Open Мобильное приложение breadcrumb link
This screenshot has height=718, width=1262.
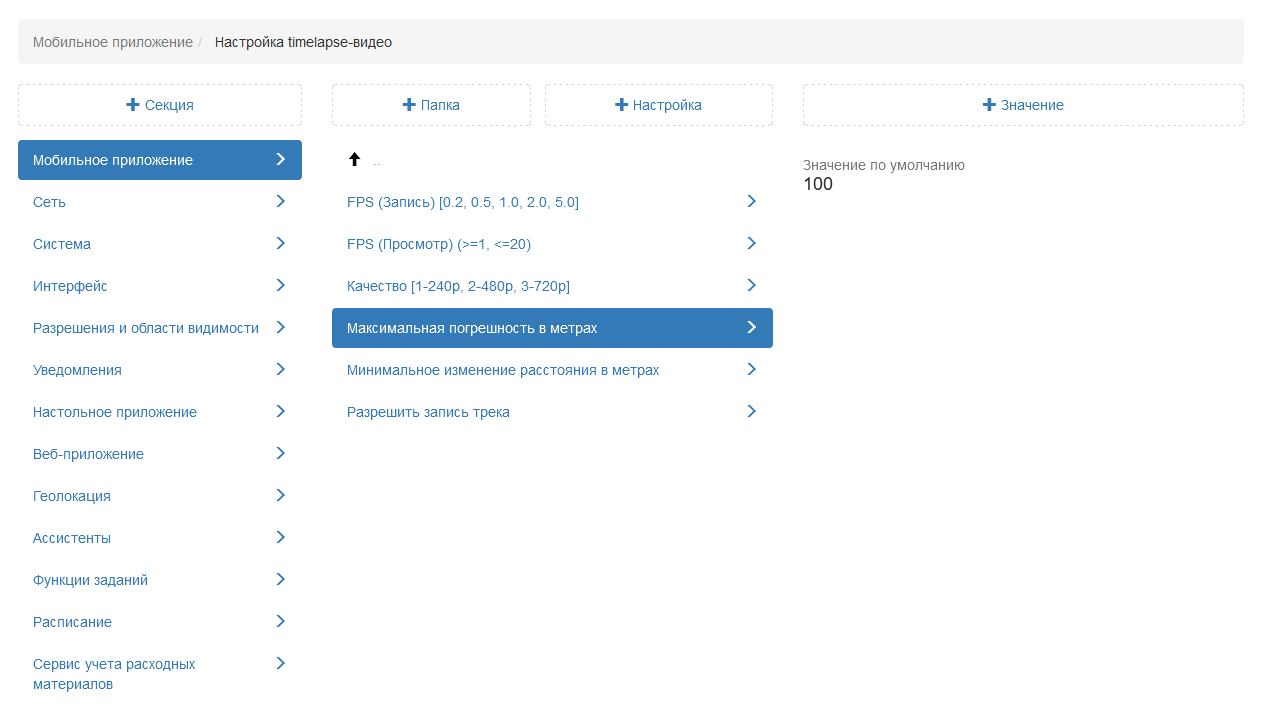click(112, 42)
